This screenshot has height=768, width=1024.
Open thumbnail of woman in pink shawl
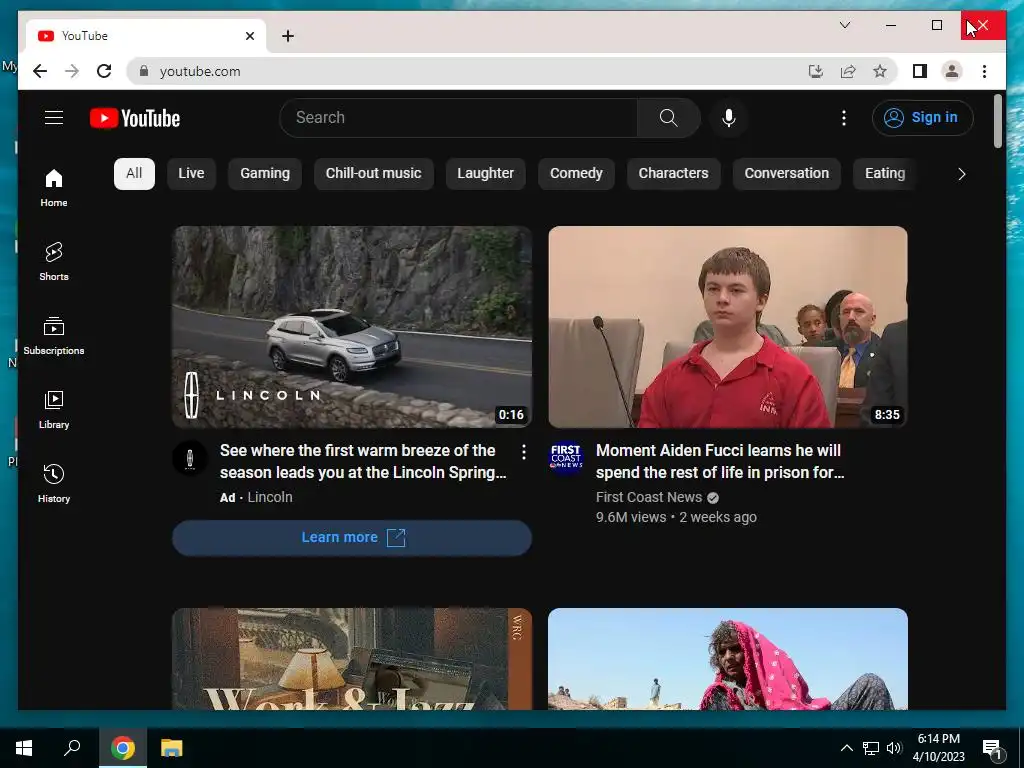tap(728, 659)
